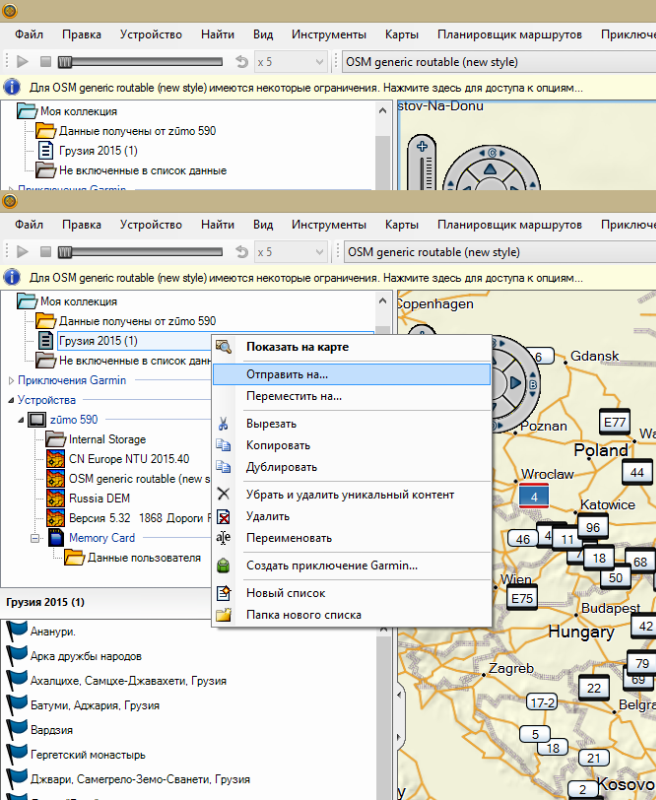Expand the 'Приключения Garmin' section

tap(11, 380)
